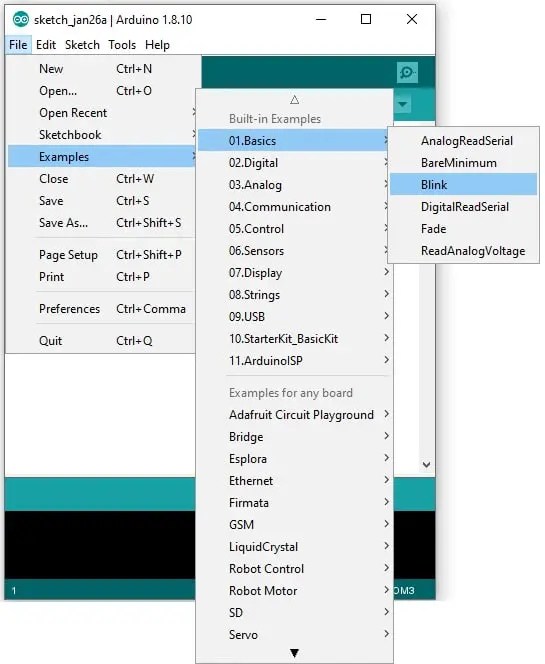
Task: Expand Adafruit Circuit Playground examples
Action: [x=294, y=415]
